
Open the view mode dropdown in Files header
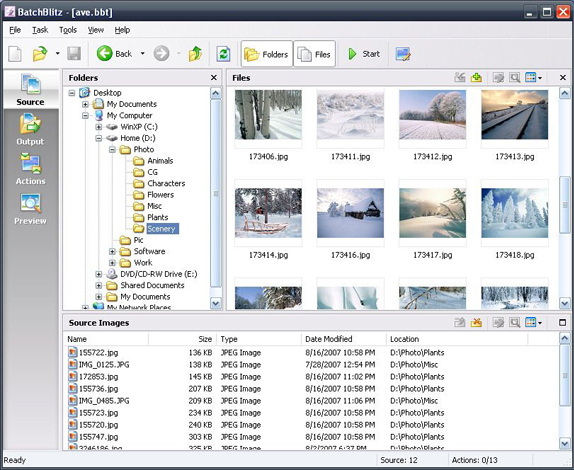(533, 78)
